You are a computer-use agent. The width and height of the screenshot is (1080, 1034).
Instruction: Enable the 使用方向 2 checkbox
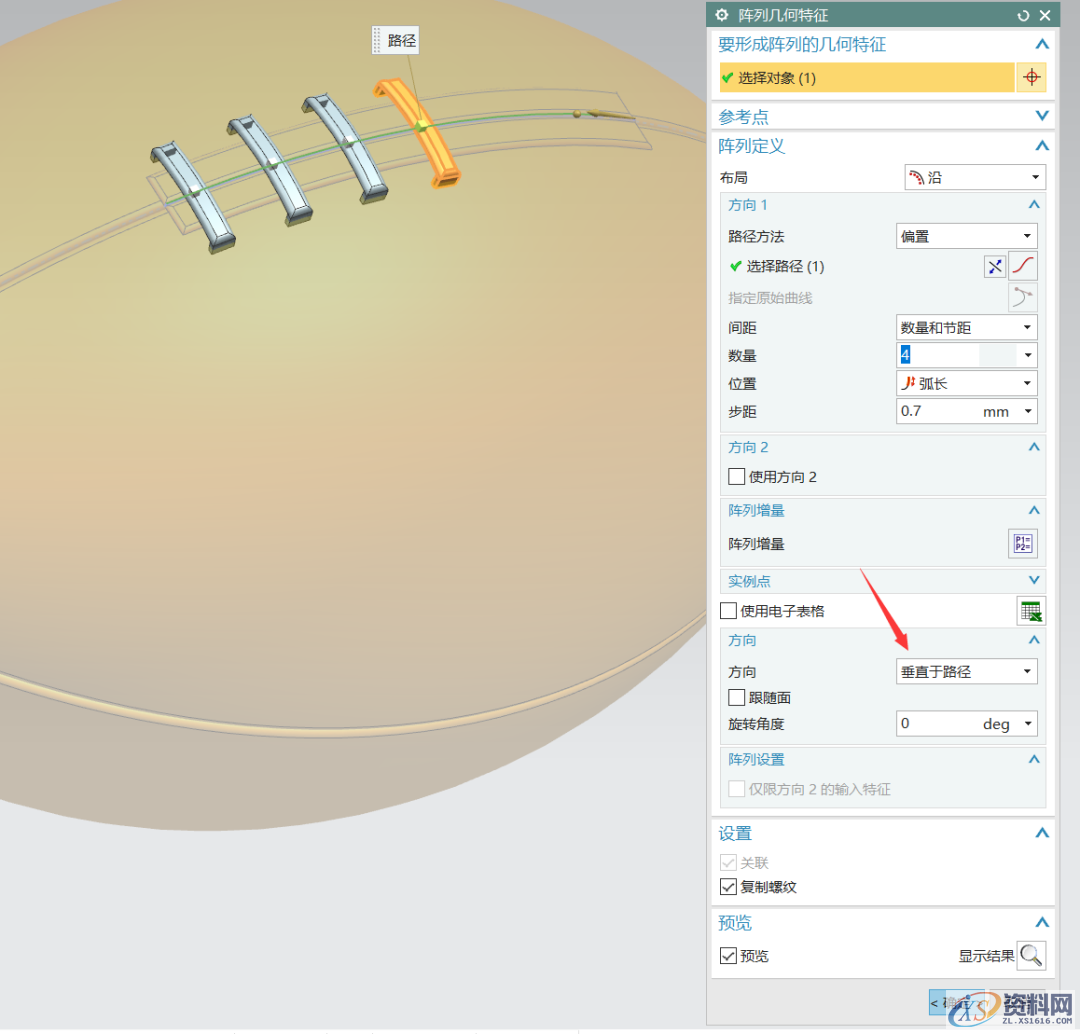click(737, 477)
